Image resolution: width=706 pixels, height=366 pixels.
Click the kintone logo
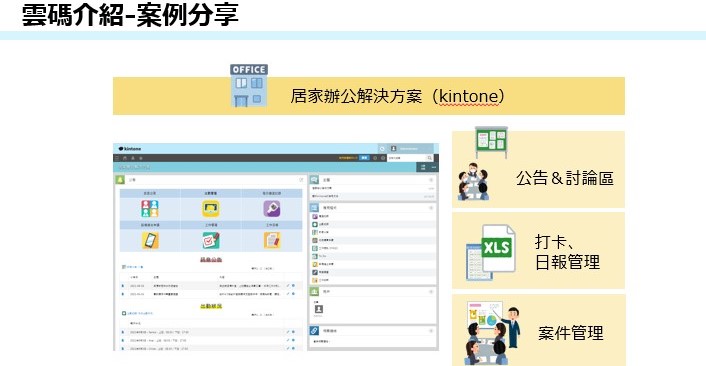130,149
